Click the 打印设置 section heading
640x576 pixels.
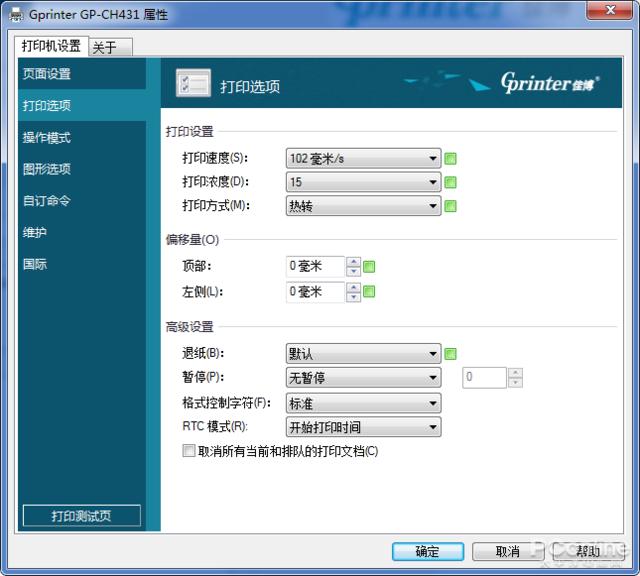pos(189,131)
